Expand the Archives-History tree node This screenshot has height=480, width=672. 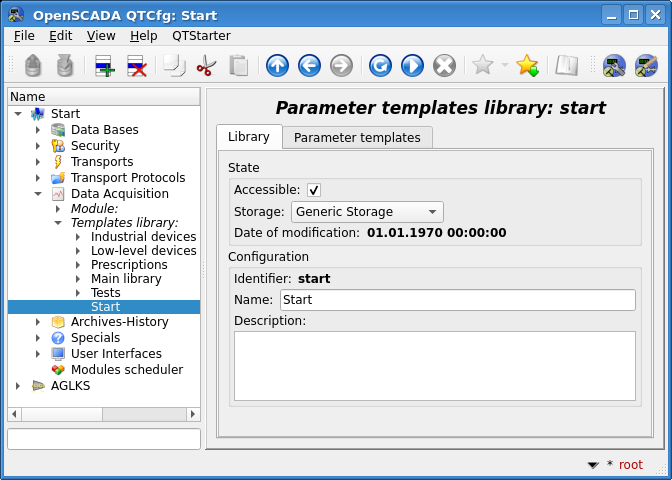coord(38,322)
